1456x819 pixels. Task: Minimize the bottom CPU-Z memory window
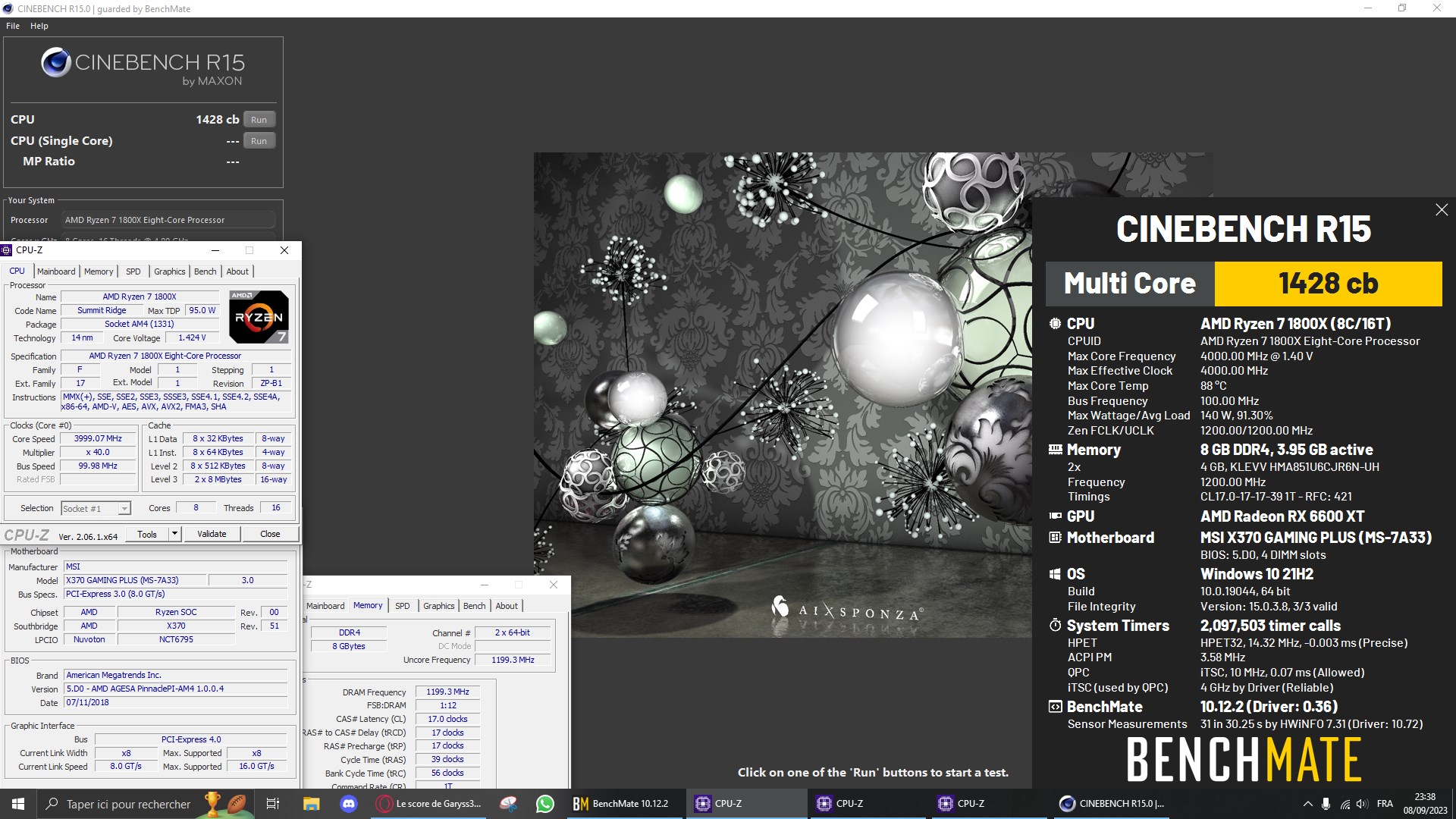(x=485, y=585)
